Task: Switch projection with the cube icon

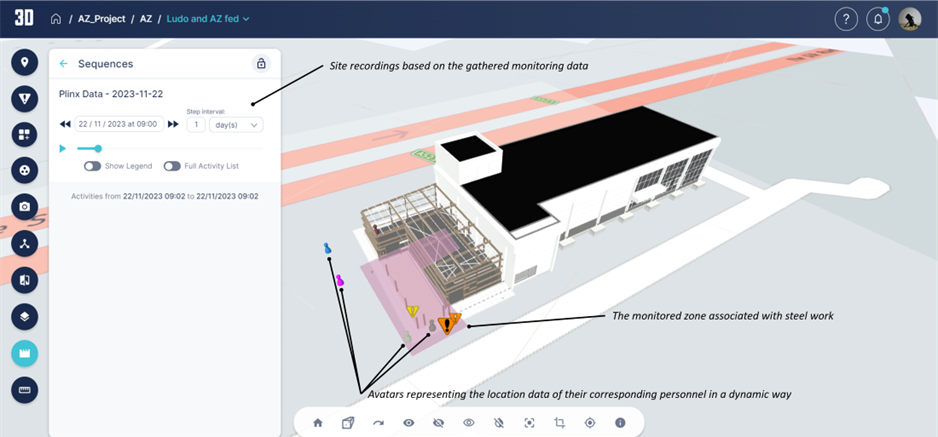Action: (348, 423)
